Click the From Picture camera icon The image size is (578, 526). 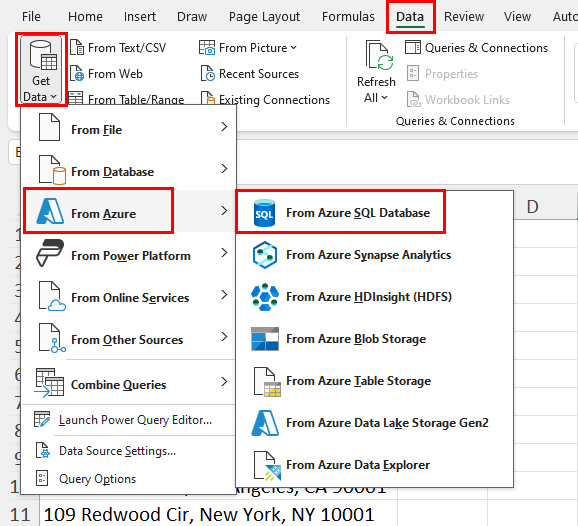click(x=207, y=48)
